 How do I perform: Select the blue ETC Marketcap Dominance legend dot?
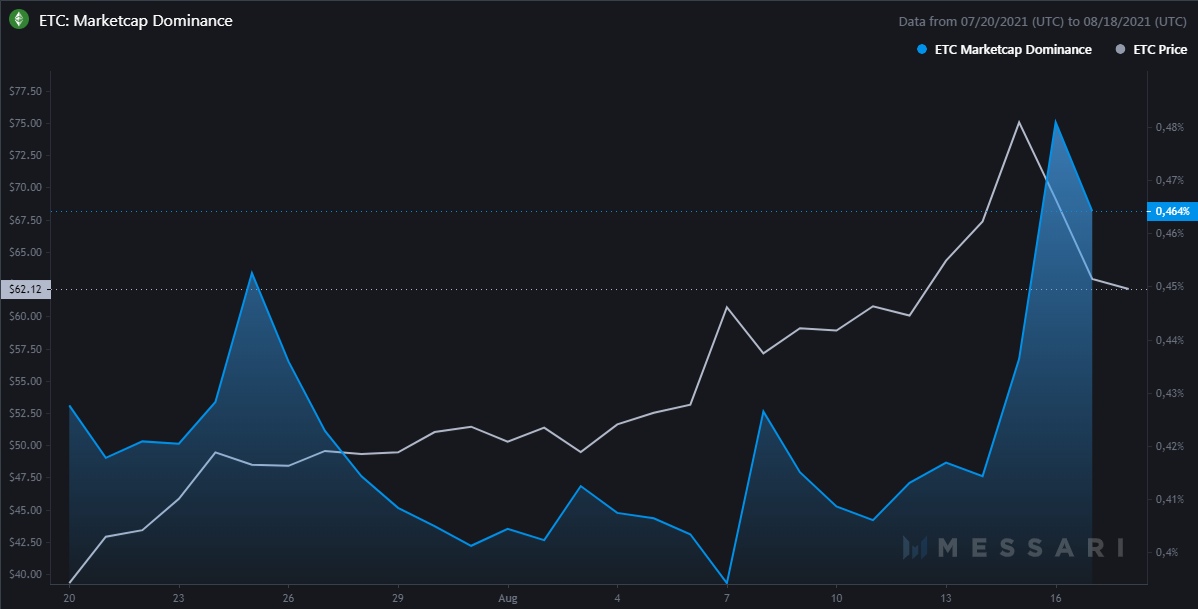924,49
